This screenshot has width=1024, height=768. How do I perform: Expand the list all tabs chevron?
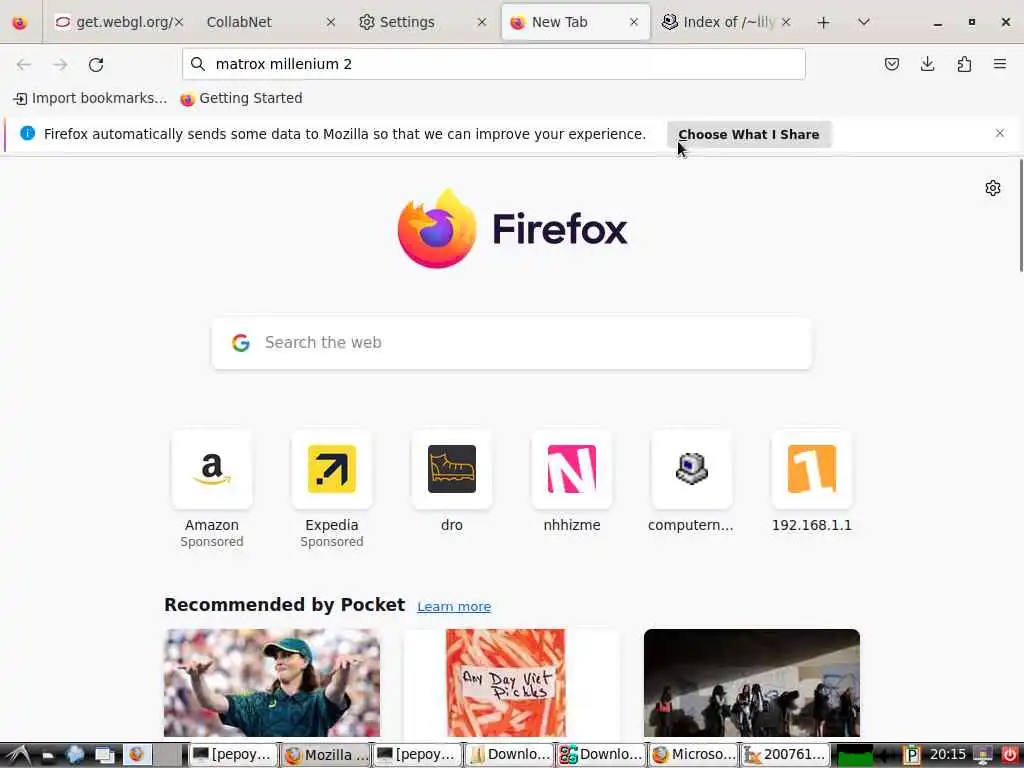coord(863,22)
